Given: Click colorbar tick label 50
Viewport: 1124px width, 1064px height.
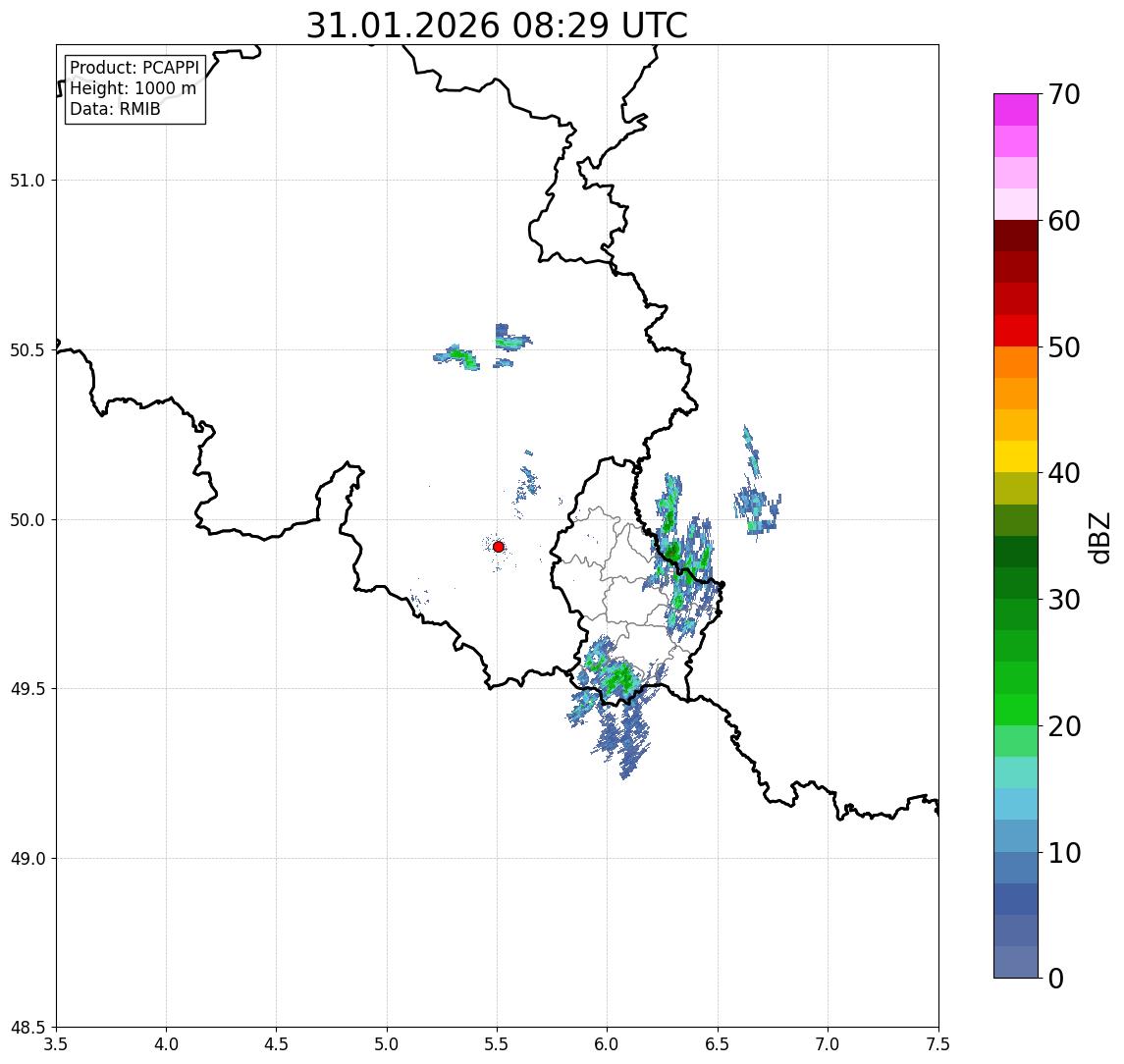Looking at the screenshot, I should [x=1064, y=347].
